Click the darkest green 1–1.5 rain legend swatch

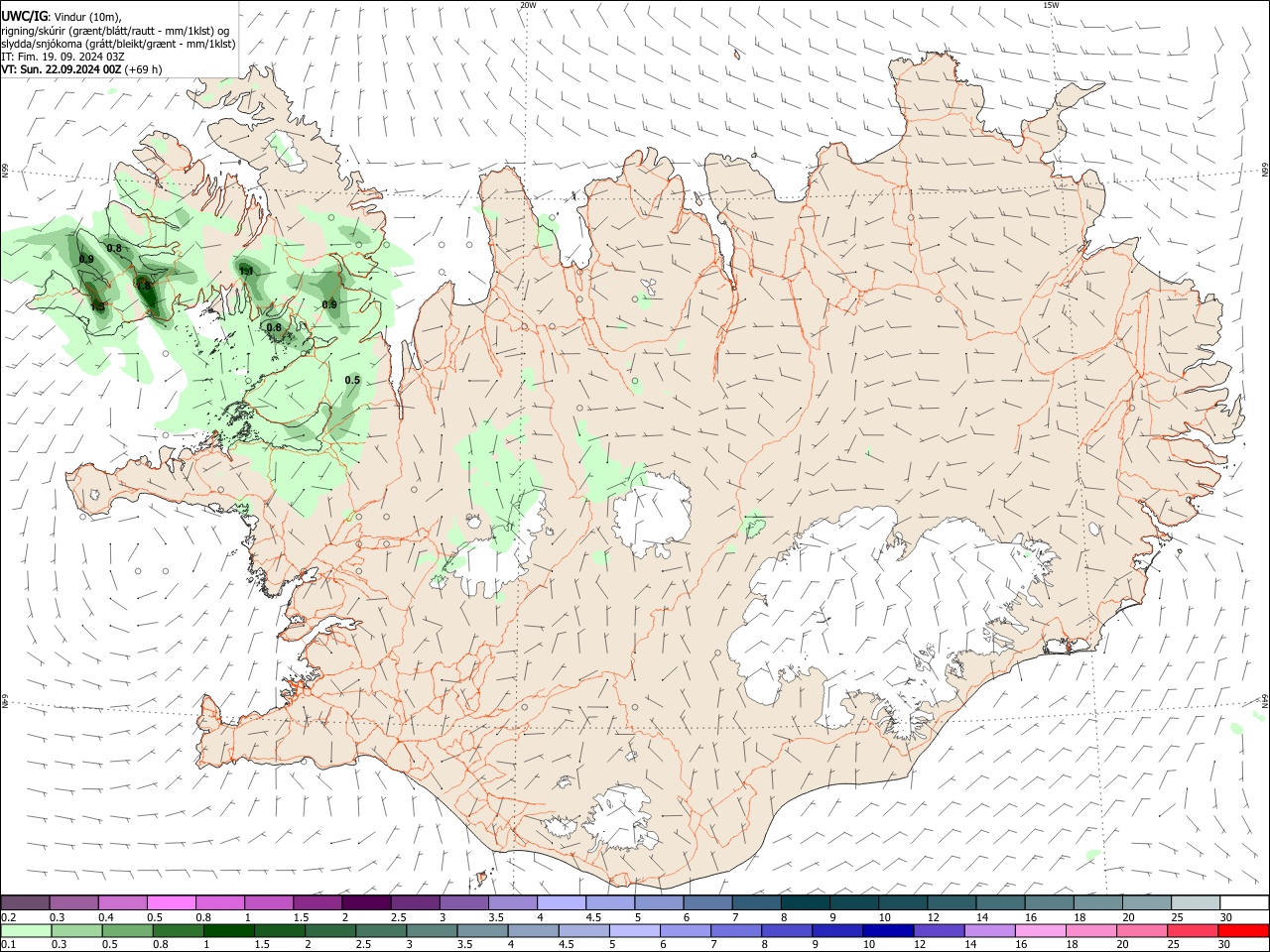[x=228, y=930]
